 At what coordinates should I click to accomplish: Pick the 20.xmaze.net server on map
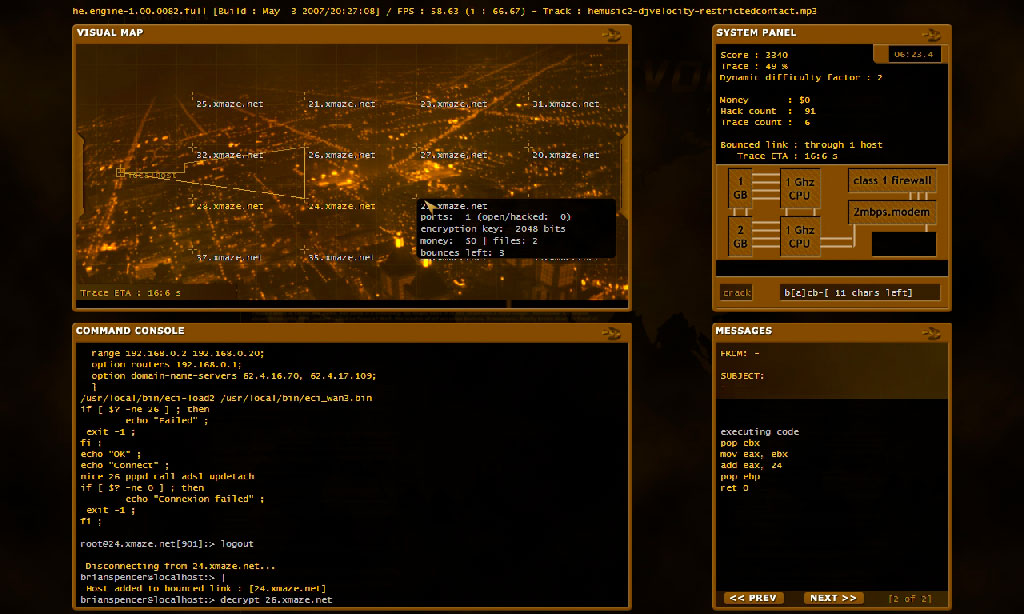(564, 155)
